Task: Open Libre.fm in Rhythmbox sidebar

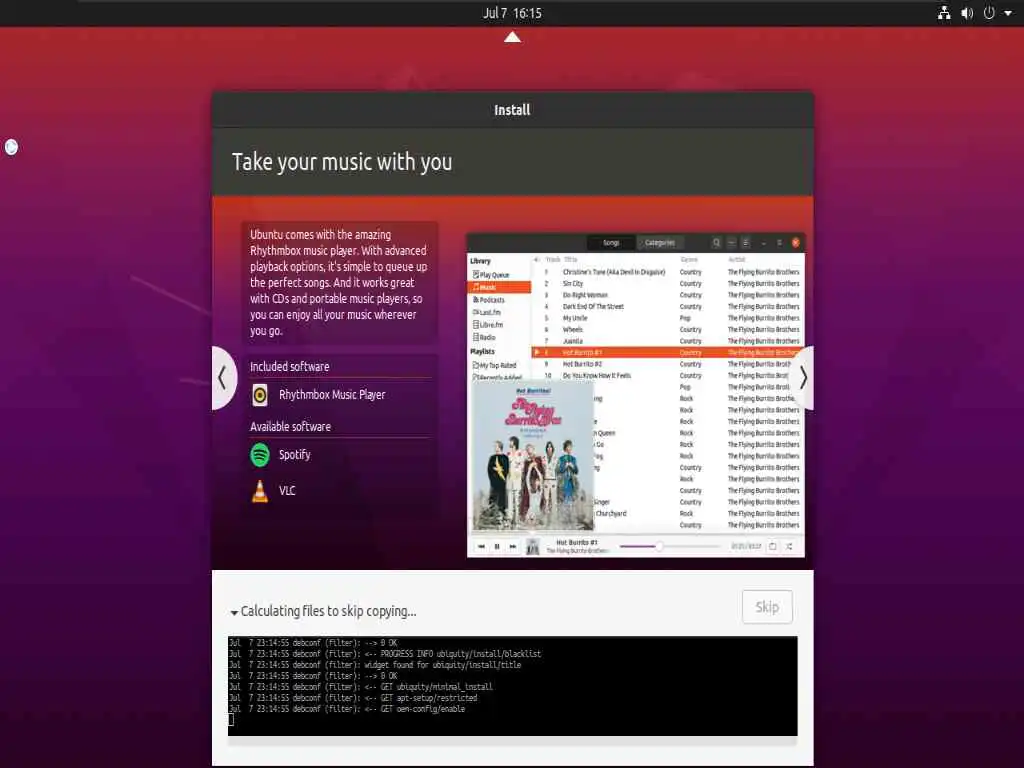Action: 488,325
